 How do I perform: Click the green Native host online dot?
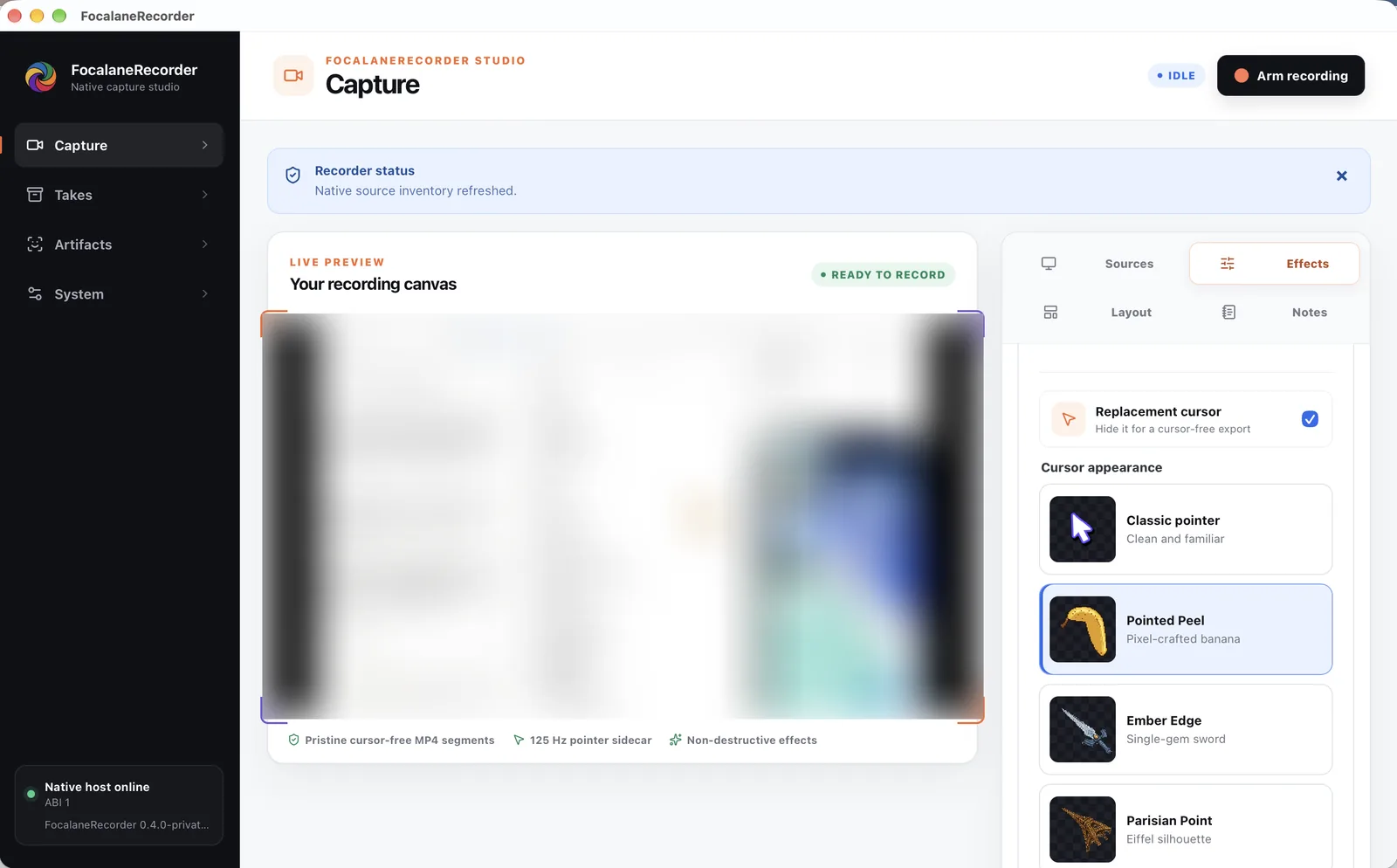31,794
